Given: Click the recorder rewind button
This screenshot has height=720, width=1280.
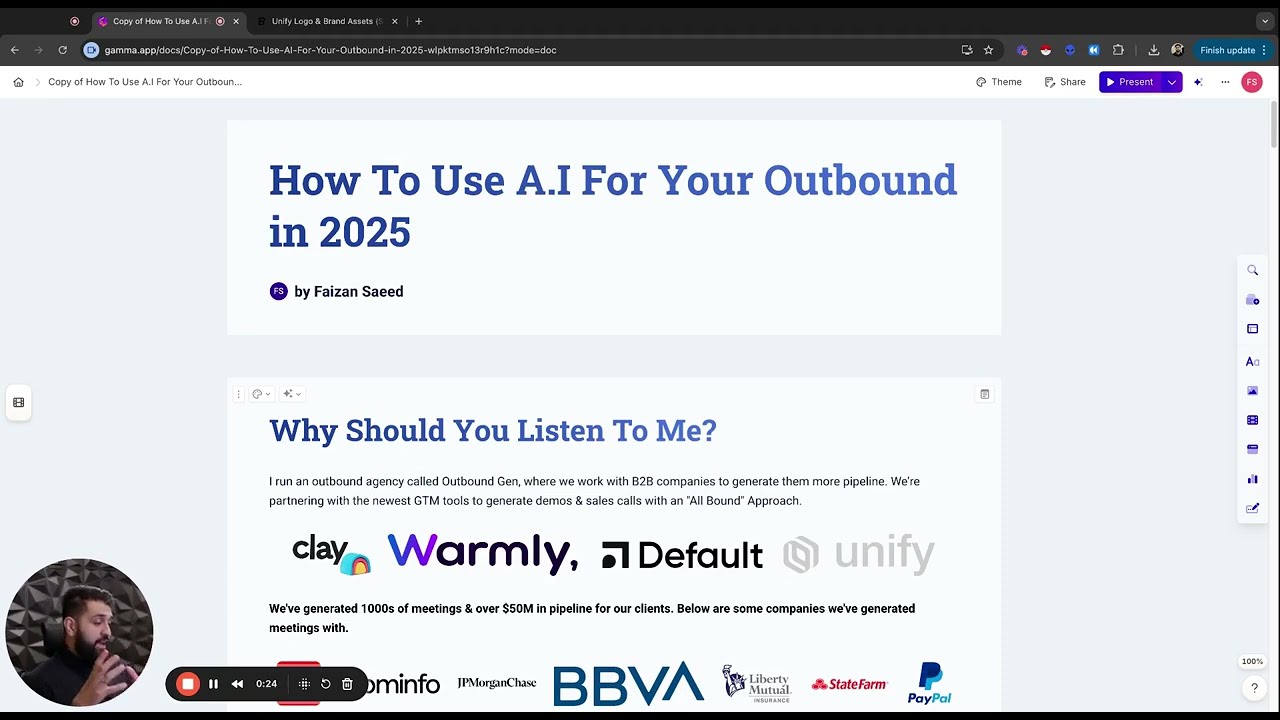Looking at the screenshot, I should coord(237,684).
